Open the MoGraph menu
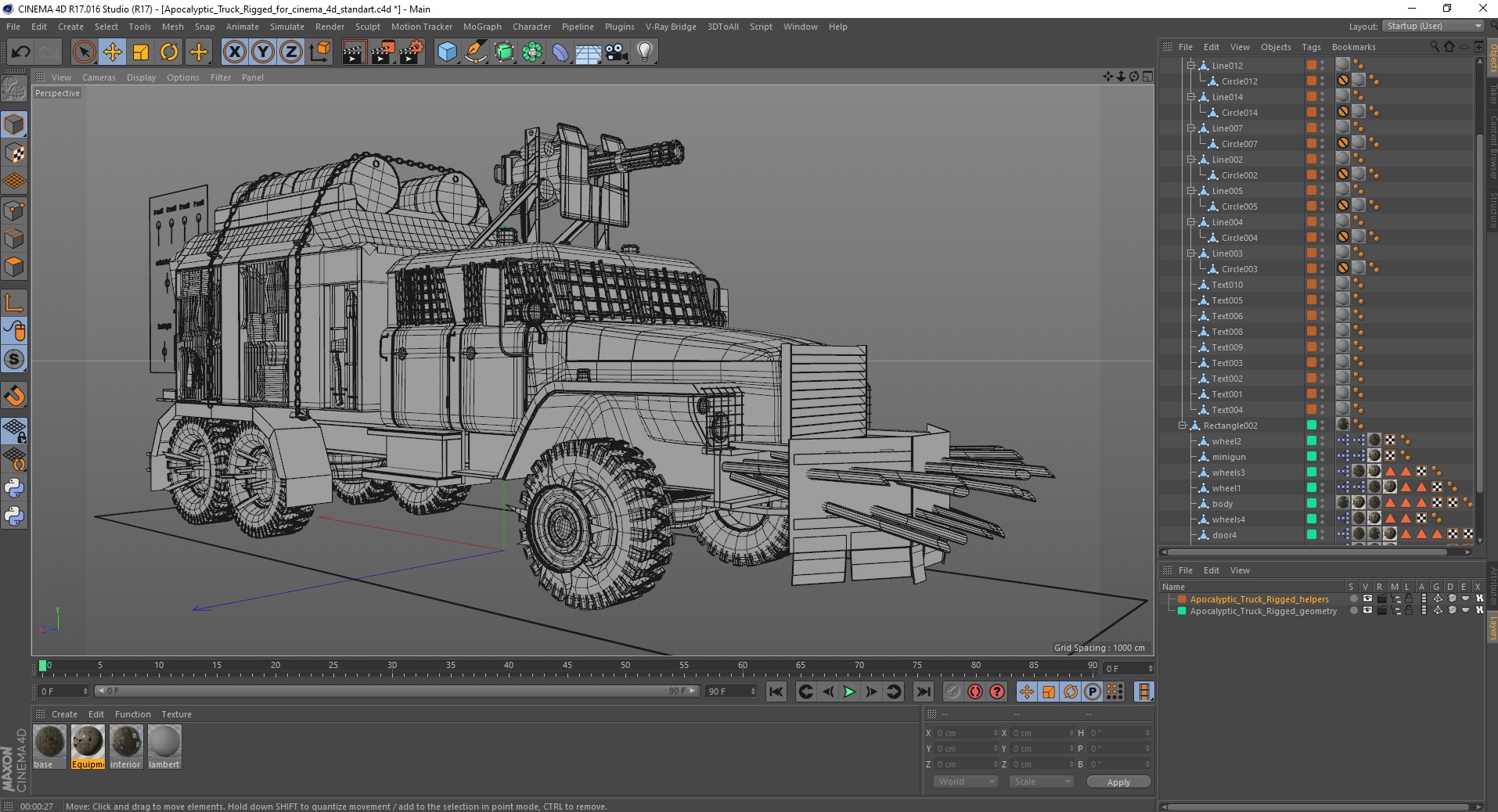 [x=482, y=27]
